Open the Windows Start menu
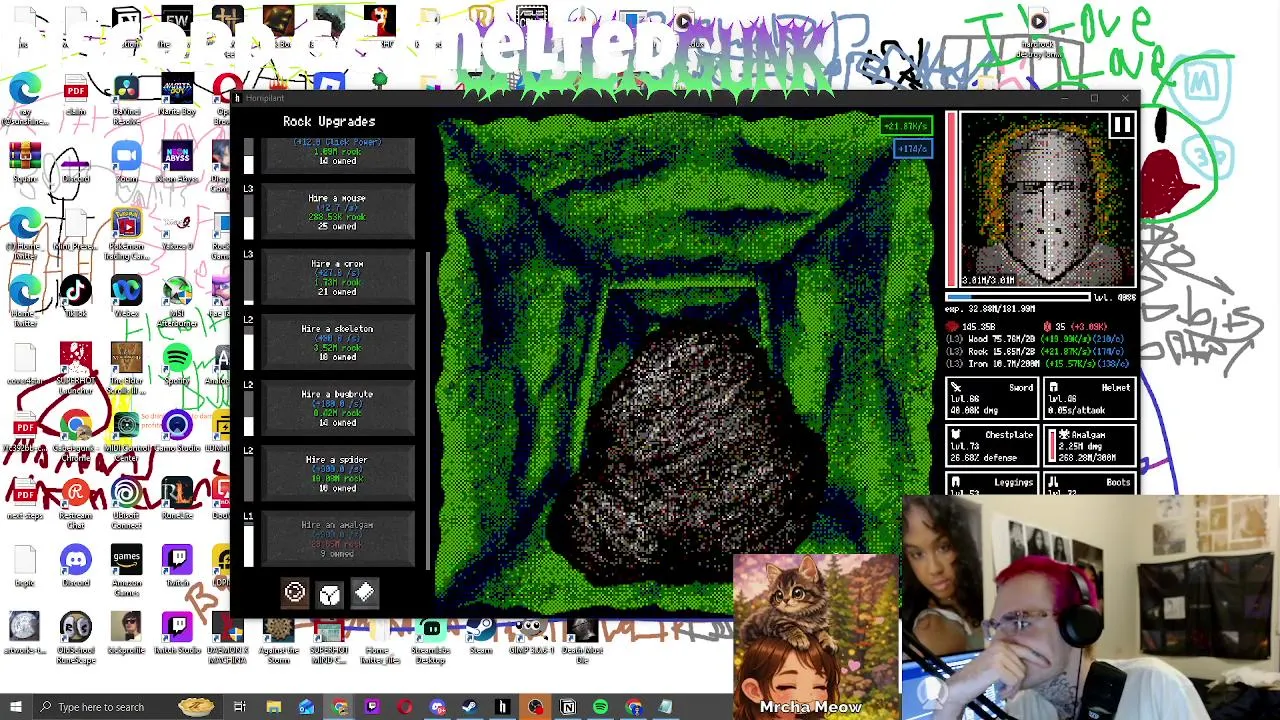This screenshot has height=720, width=1280. pyautogui.click(x=15, y=707)
